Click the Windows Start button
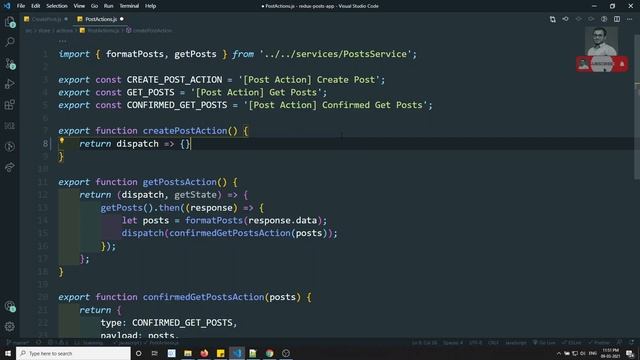640x360 pixels. 8,353
